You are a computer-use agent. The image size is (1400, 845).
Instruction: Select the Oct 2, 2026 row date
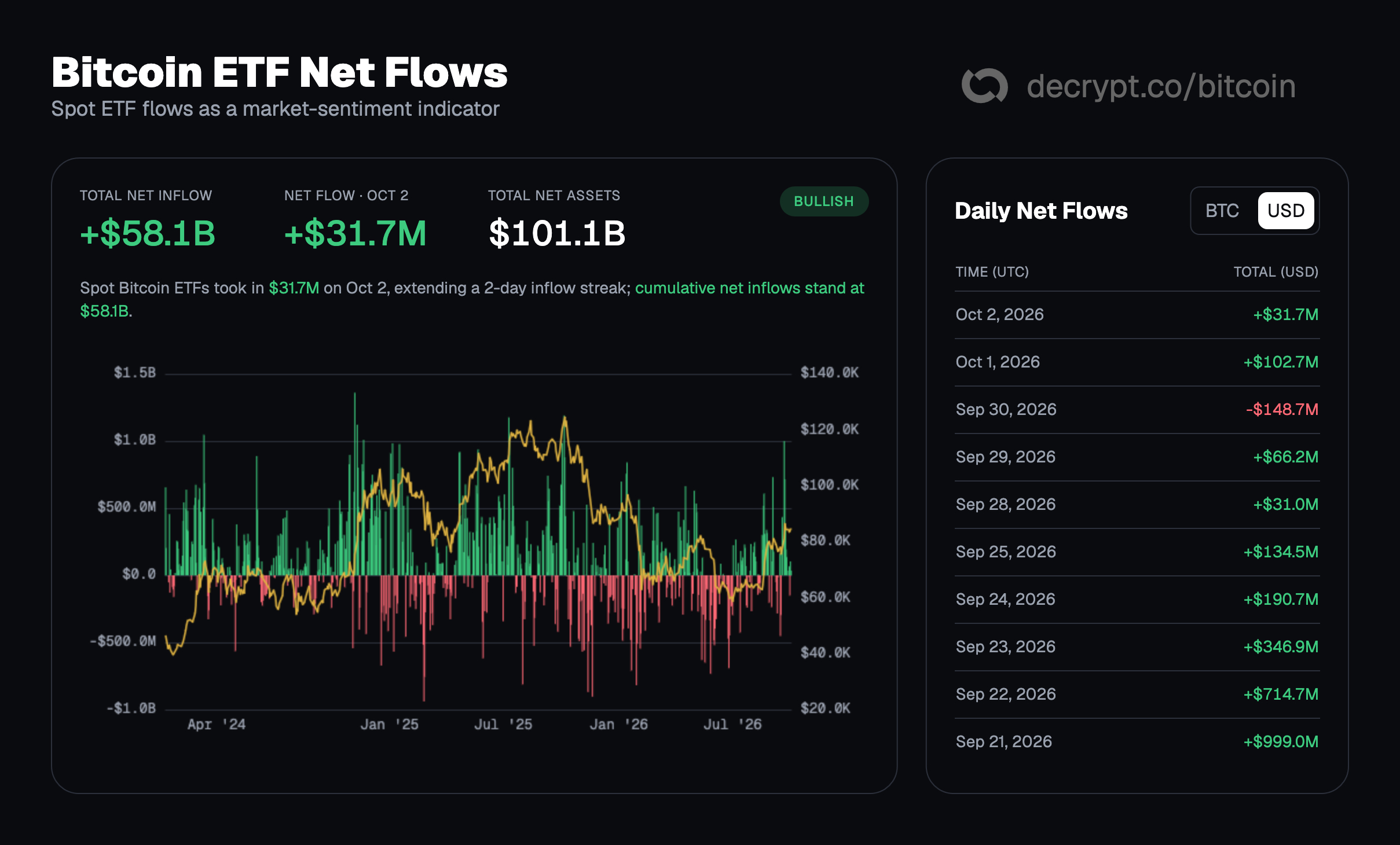coord(1000,314)
